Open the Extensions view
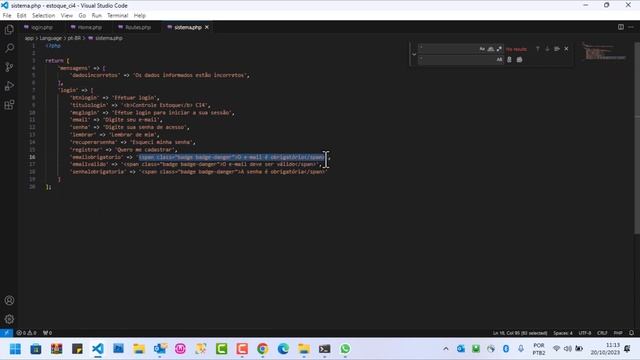The image size is (640, 360). tap(9, 105)
